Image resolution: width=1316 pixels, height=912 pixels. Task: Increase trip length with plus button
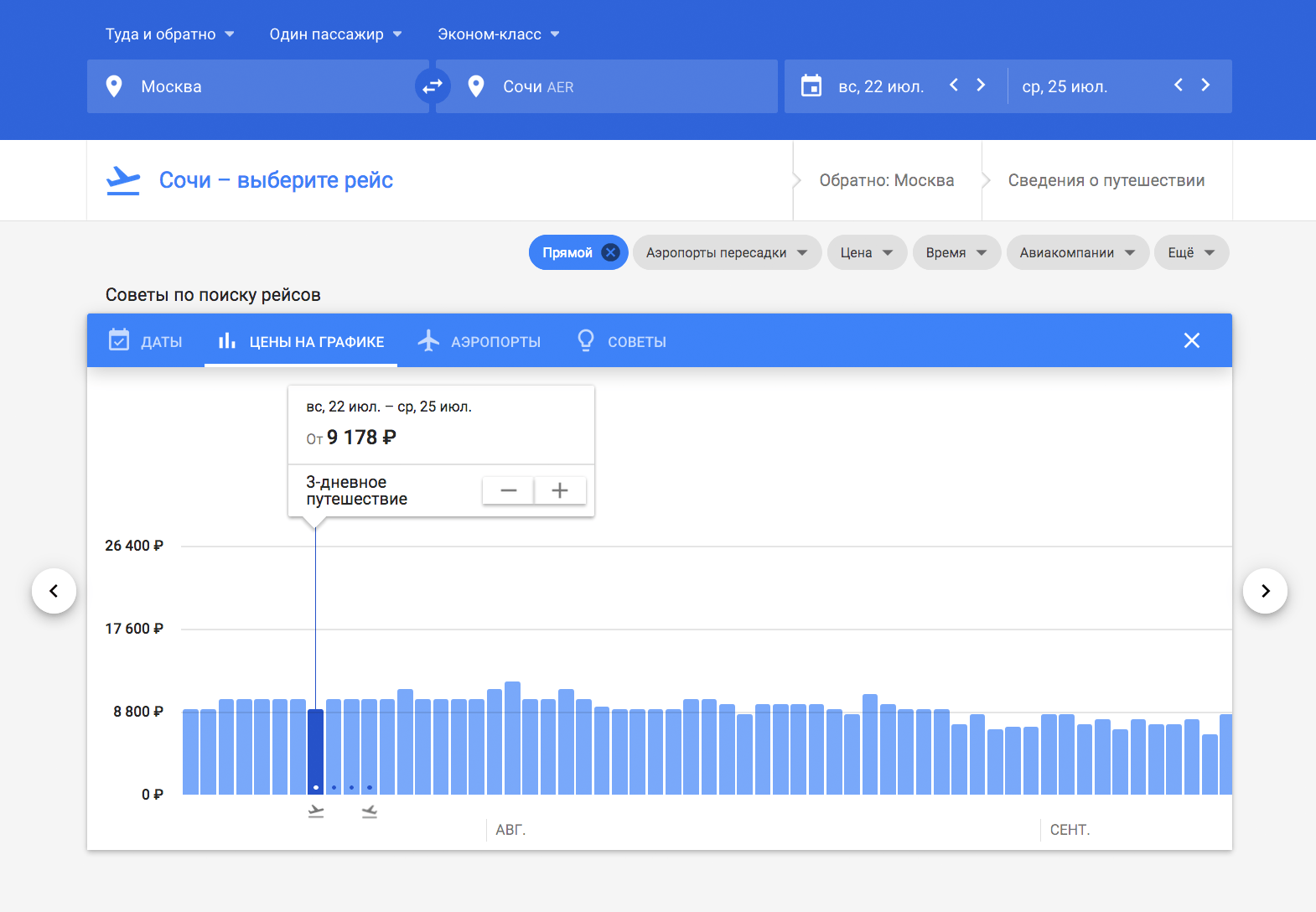[x=560, y=490]
